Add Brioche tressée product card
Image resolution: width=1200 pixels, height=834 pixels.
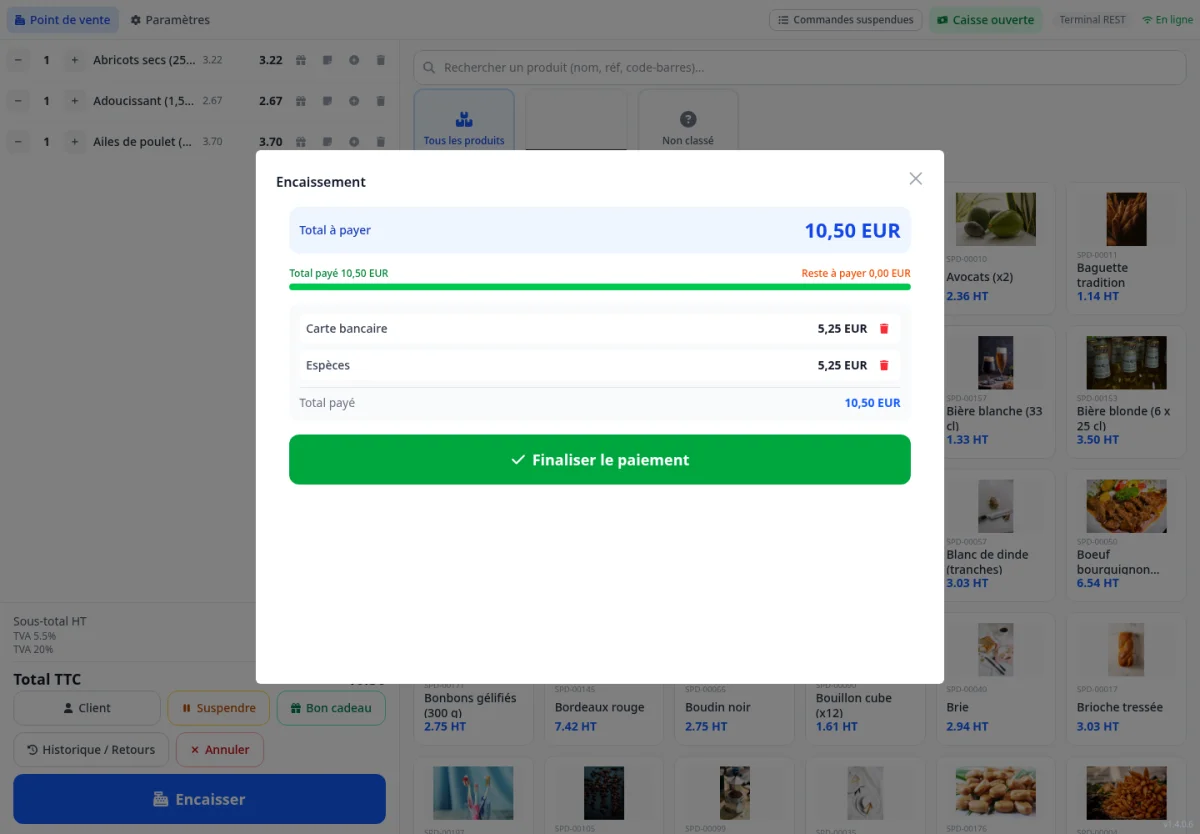coord(1125,679)
